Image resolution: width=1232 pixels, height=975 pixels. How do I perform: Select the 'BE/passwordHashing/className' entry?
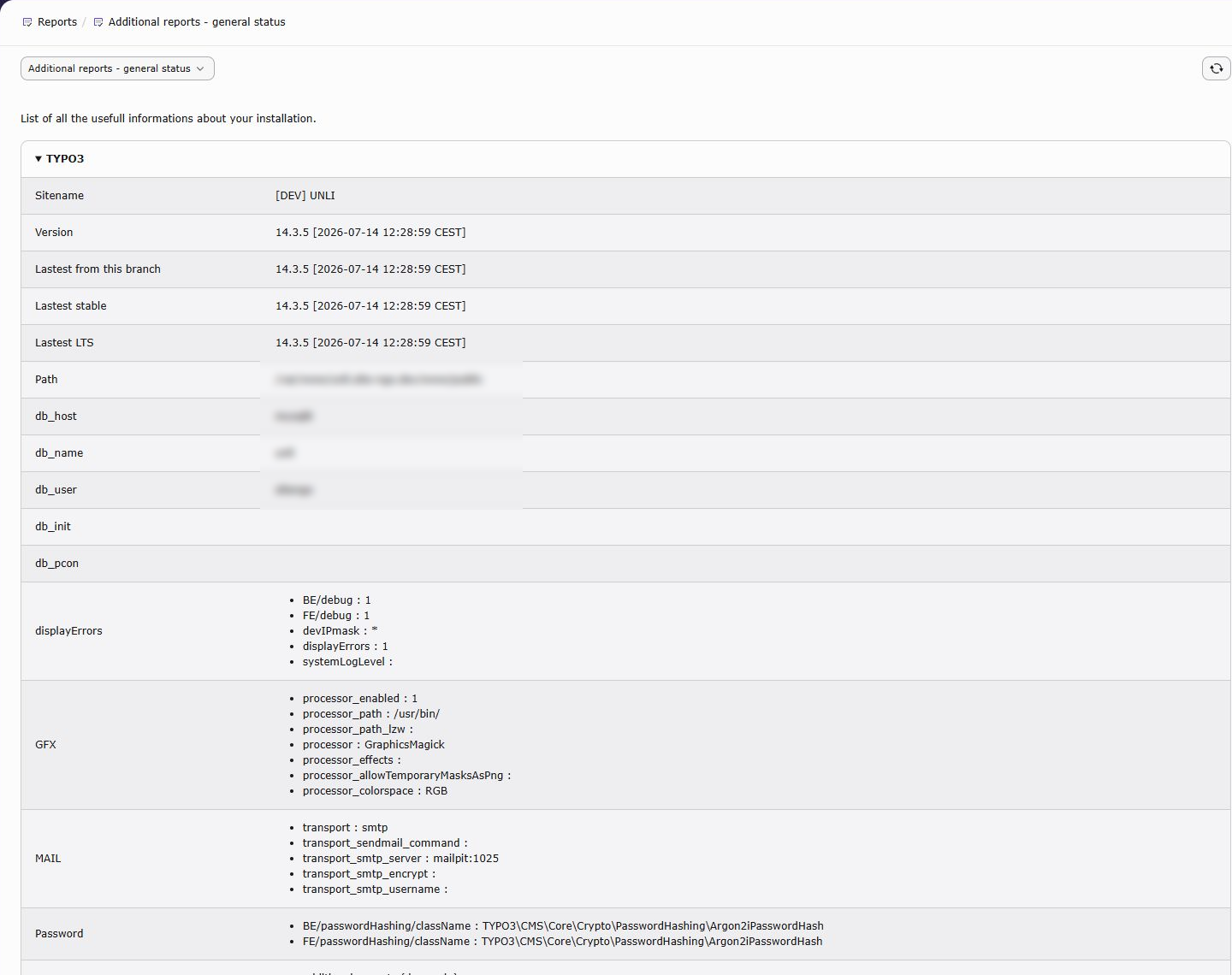click(x=563, y=926)
